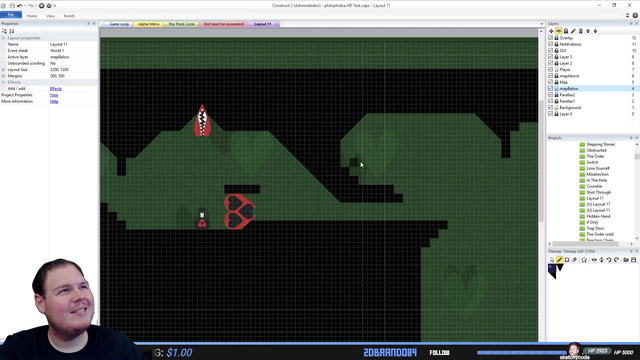This screenshot has height=360, width=640.
Task: Click the Save icon in quick access toolbar
Action: click(x=12, y=6)
